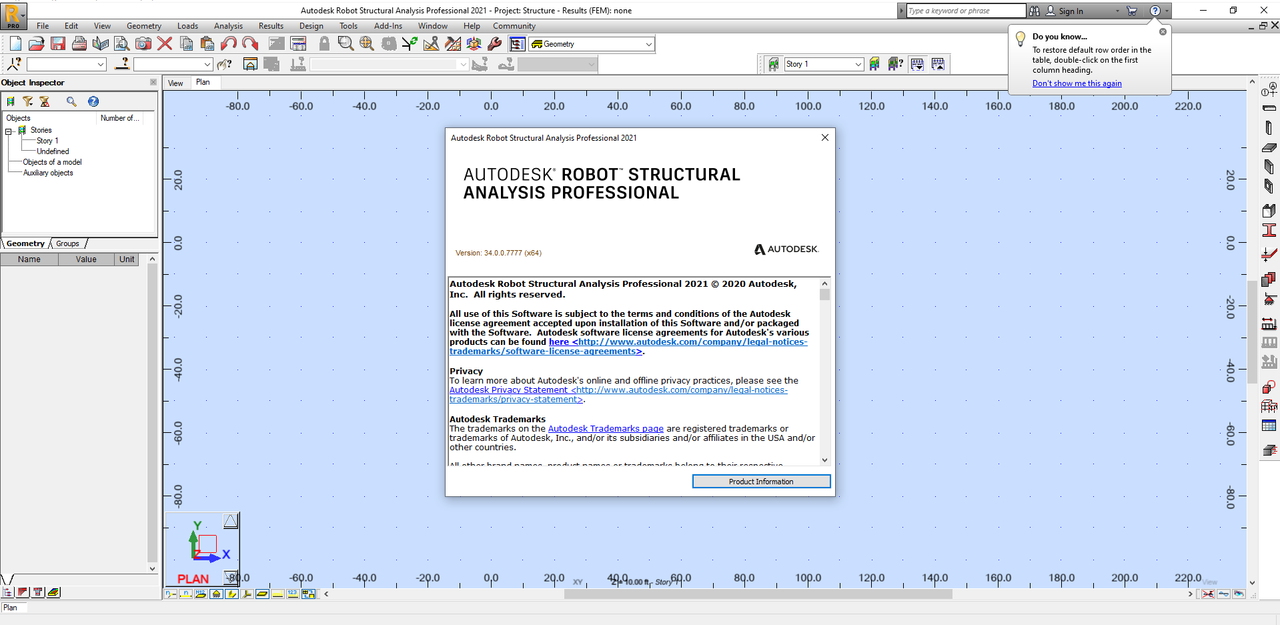
Task: Capture a screen shot with the camera icon
Action: [x=143, y=44]
